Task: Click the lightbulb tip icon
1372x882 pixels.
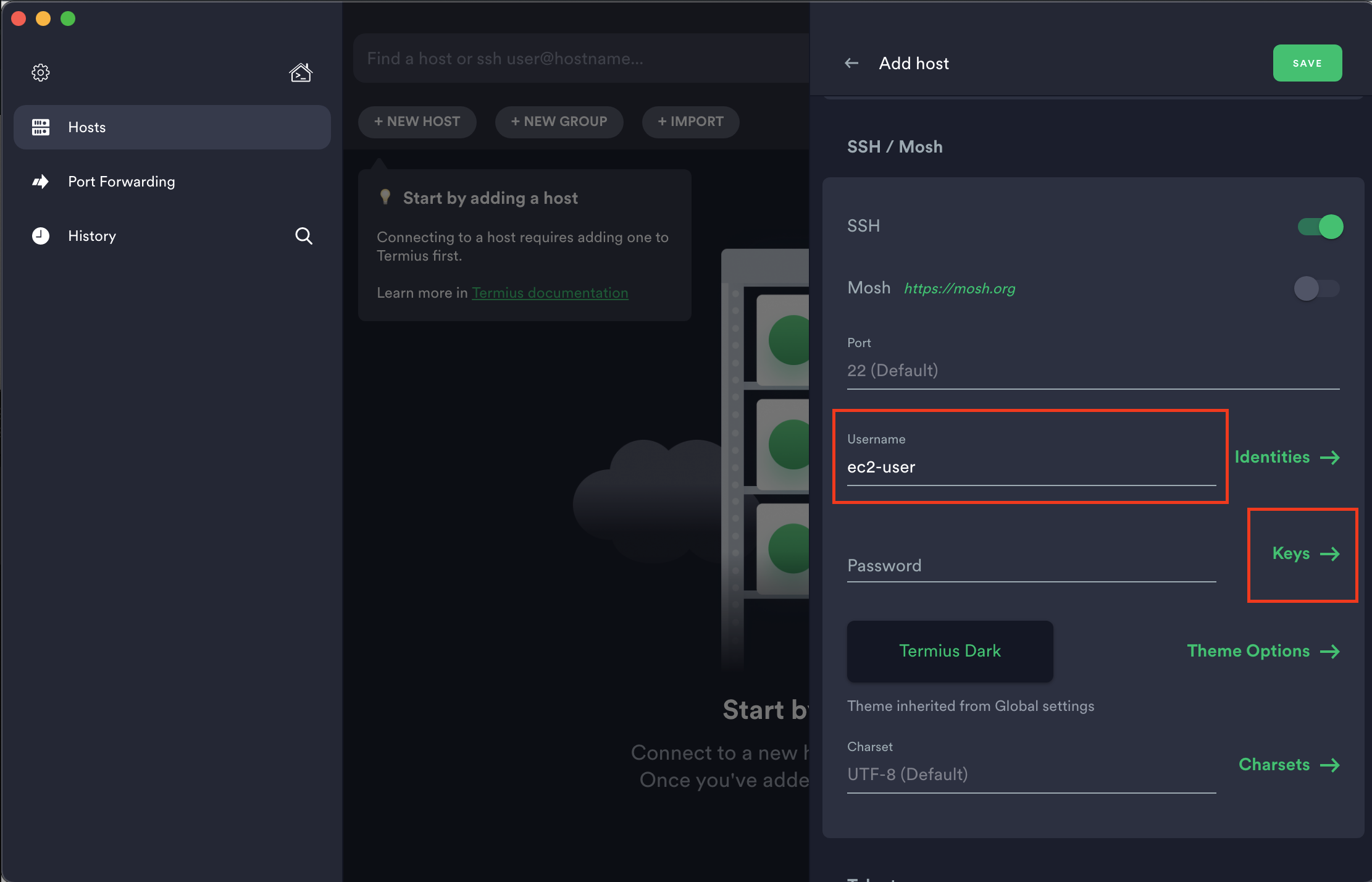Action: (385, 197)
